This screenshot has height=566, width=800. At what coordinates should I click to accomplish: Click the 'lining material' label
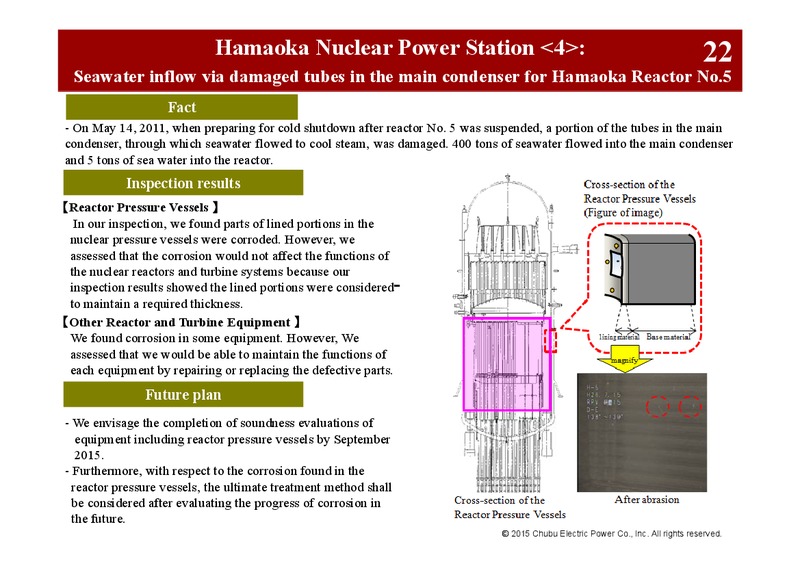(x=619, y=337)
